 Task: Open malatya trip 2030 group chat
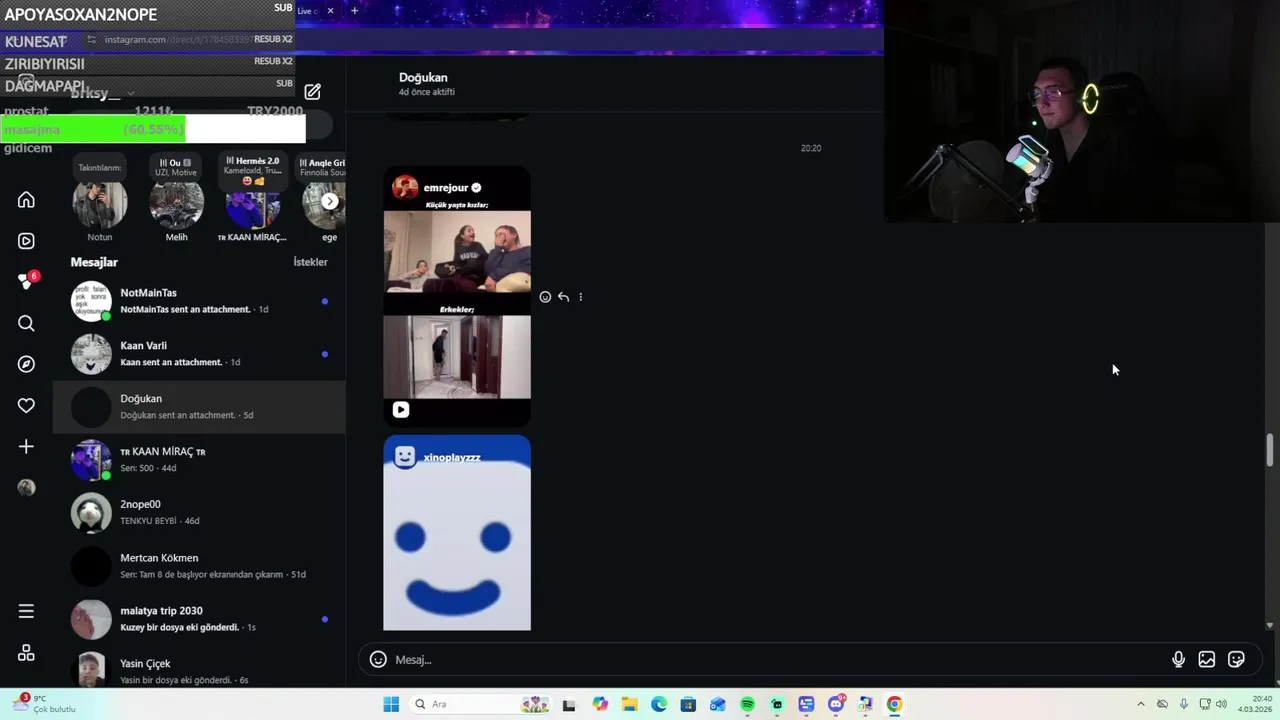(x=199, y=619)
